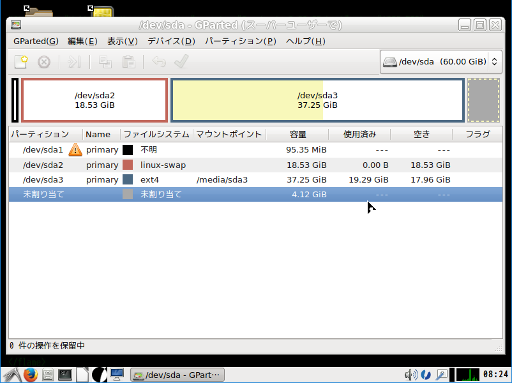Image resolution: width=512 pixels, height=383 pixels.
Task: Click the black-white circle taskbar icon
Action: coord(99,375)
